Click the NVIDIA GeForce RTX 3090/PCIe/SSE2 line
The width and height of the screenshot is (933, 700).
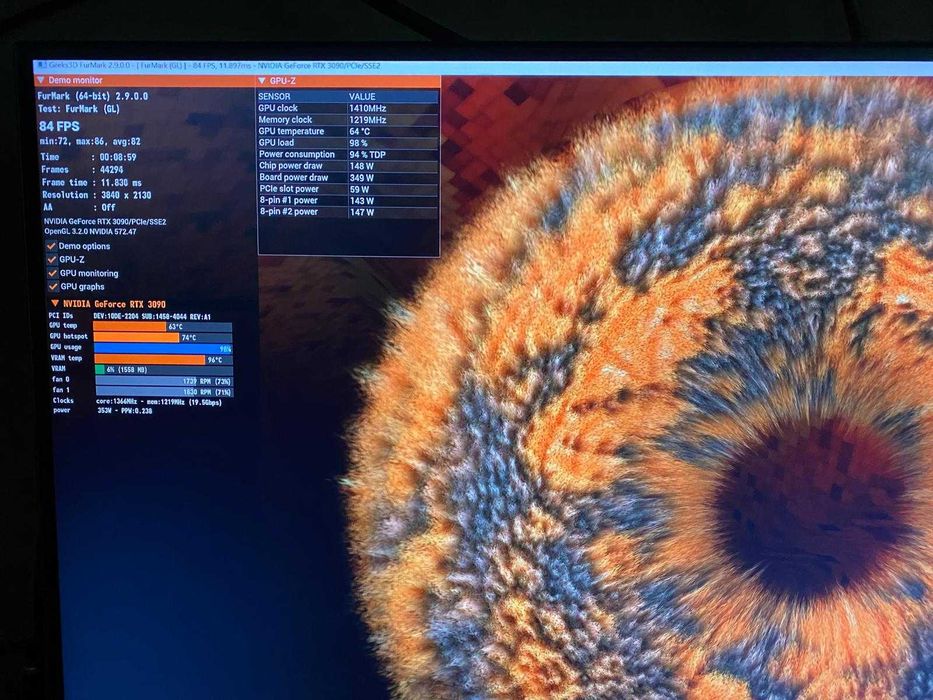105,221
